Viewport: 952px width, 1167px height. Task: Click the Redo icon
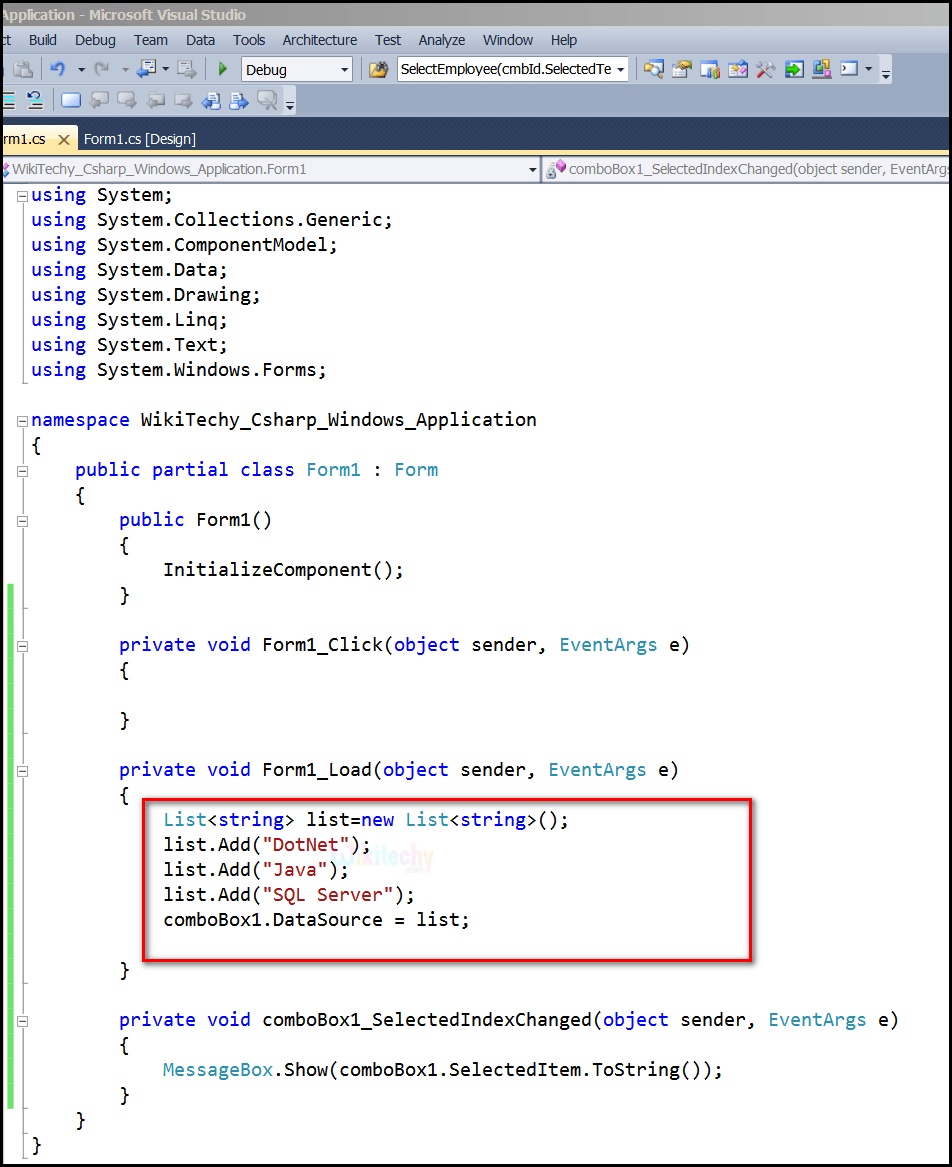point(100,69)
